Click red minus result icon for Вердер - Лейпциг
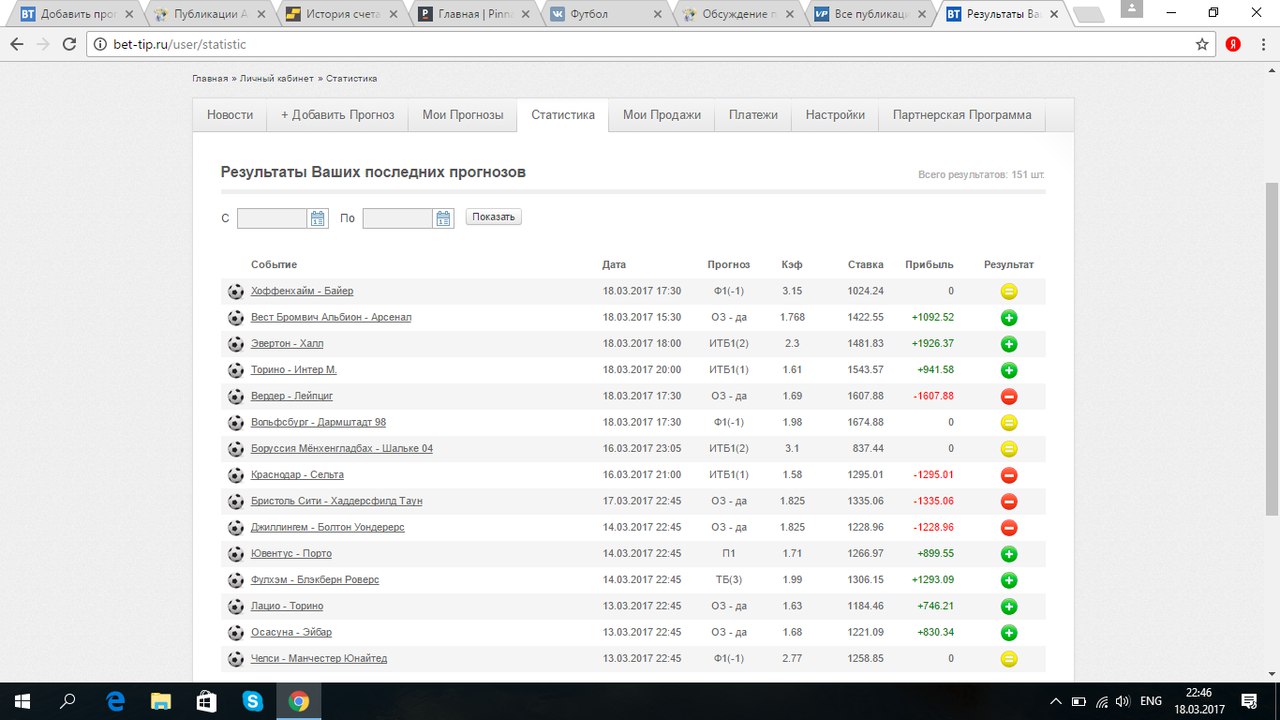 1009,396
